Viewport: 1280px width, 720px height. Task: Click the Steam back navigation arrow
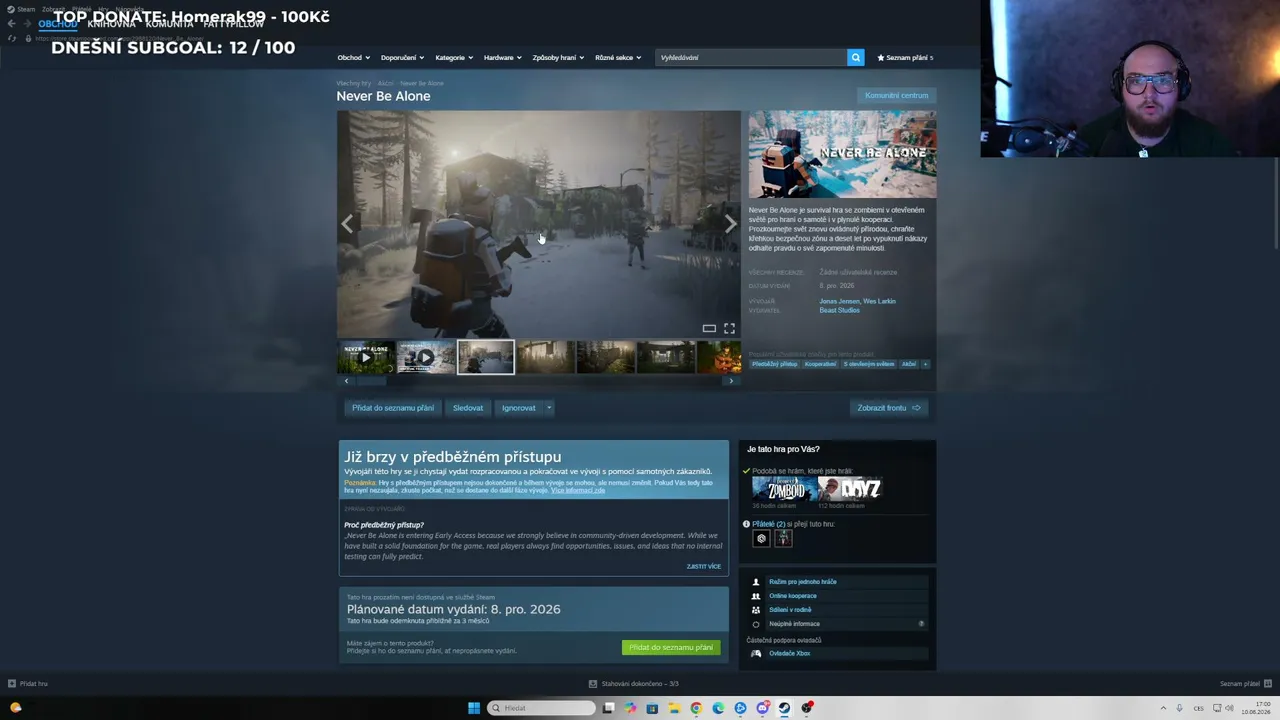(11, 24)
